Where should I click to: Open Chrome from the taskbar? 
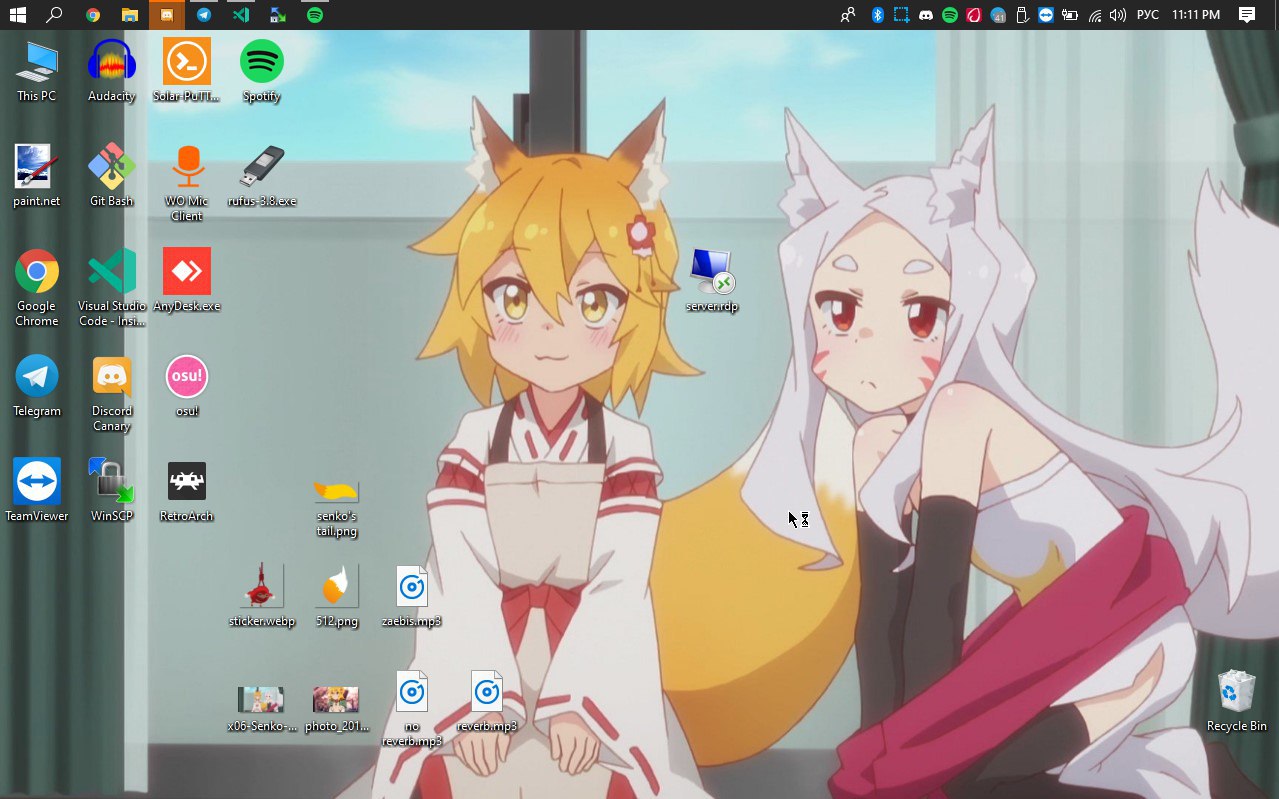coord(92,15)
